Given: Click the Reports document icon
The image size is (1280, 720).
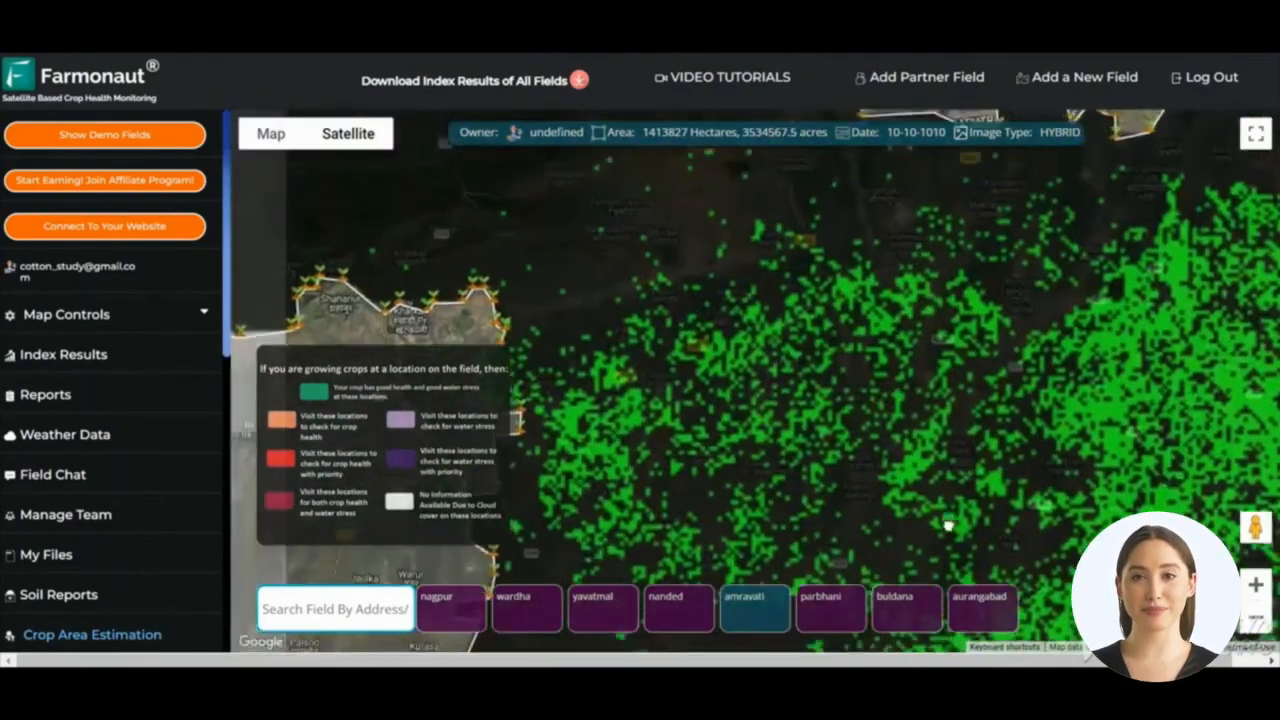Looking at the screenshot, I should pyautogui.click(x=10, y=395).
